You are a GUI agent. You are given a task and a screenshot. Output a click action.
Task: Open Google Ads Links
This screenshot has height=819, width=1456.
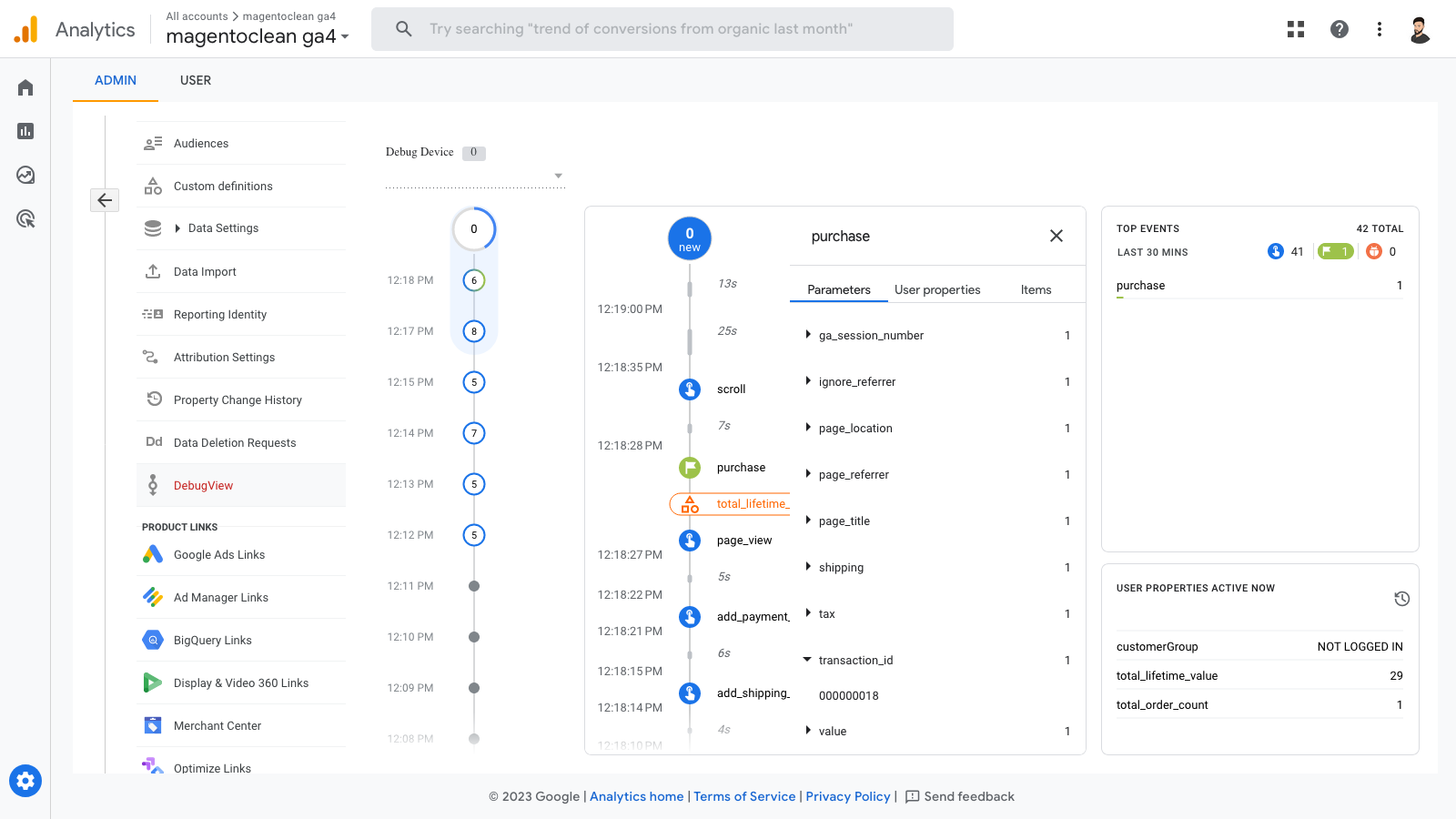coord(241,555)
